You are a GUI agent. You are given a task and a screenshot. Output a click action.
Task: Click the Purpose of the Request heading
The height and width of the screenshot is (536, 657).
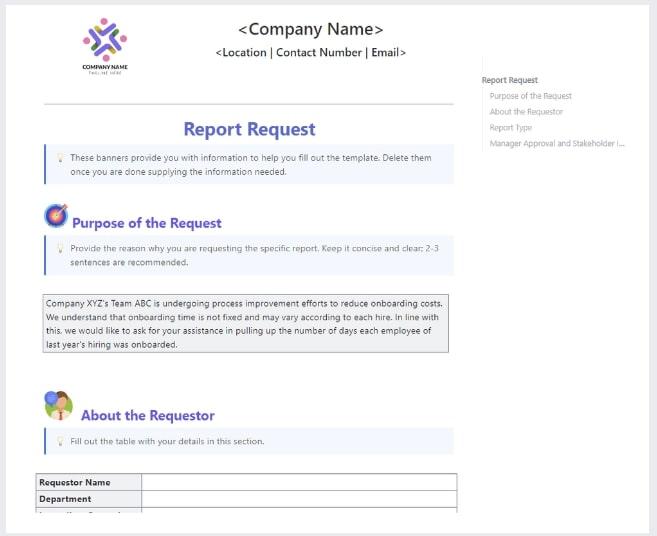tap(147, 223)
